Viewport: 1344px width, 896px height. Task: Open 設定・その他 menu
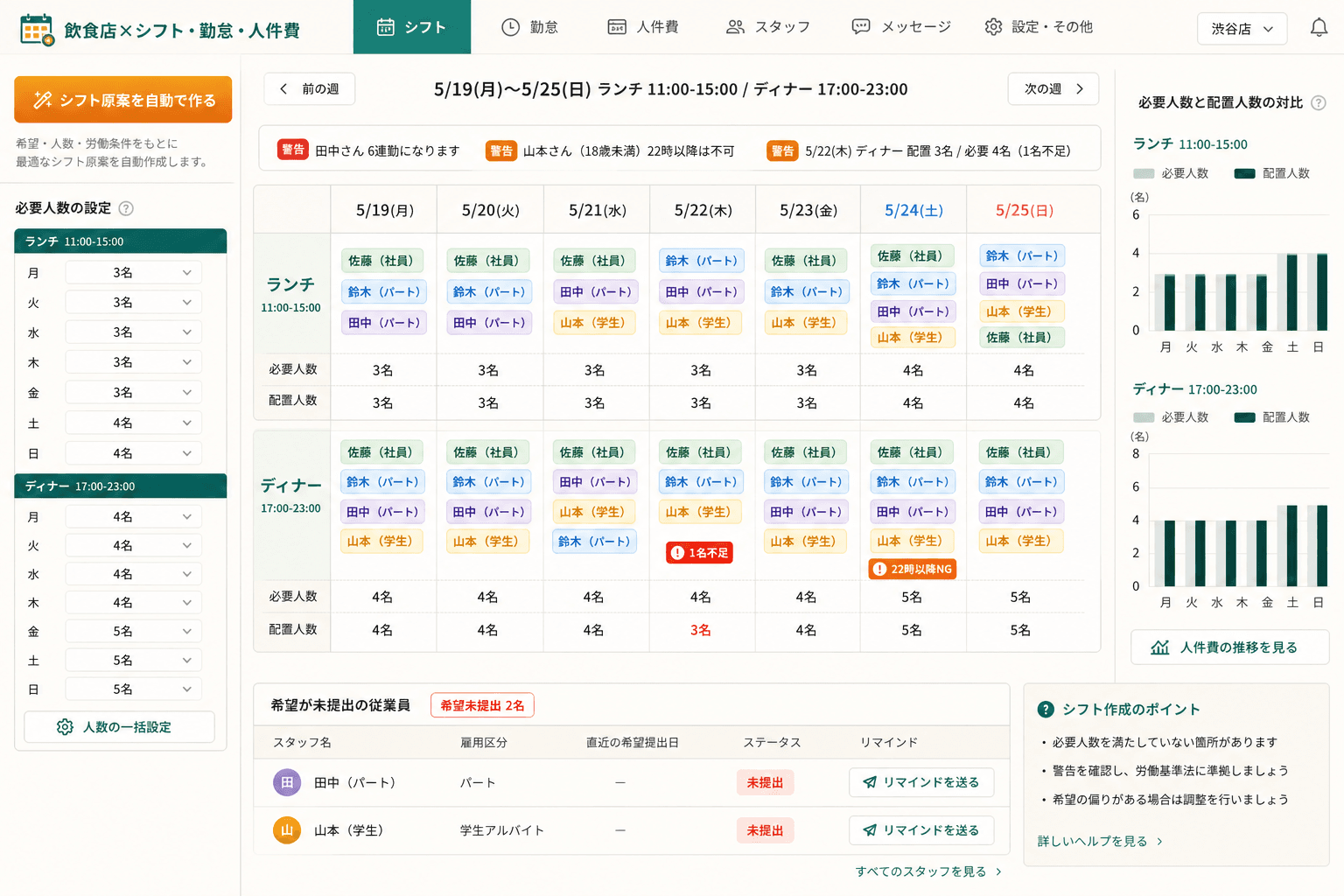coord(1039,27)
